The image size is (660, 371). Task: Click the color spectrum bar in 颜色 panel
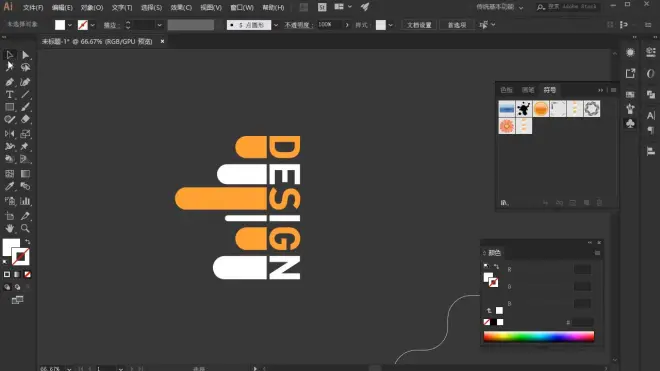(x=539, y=336)
